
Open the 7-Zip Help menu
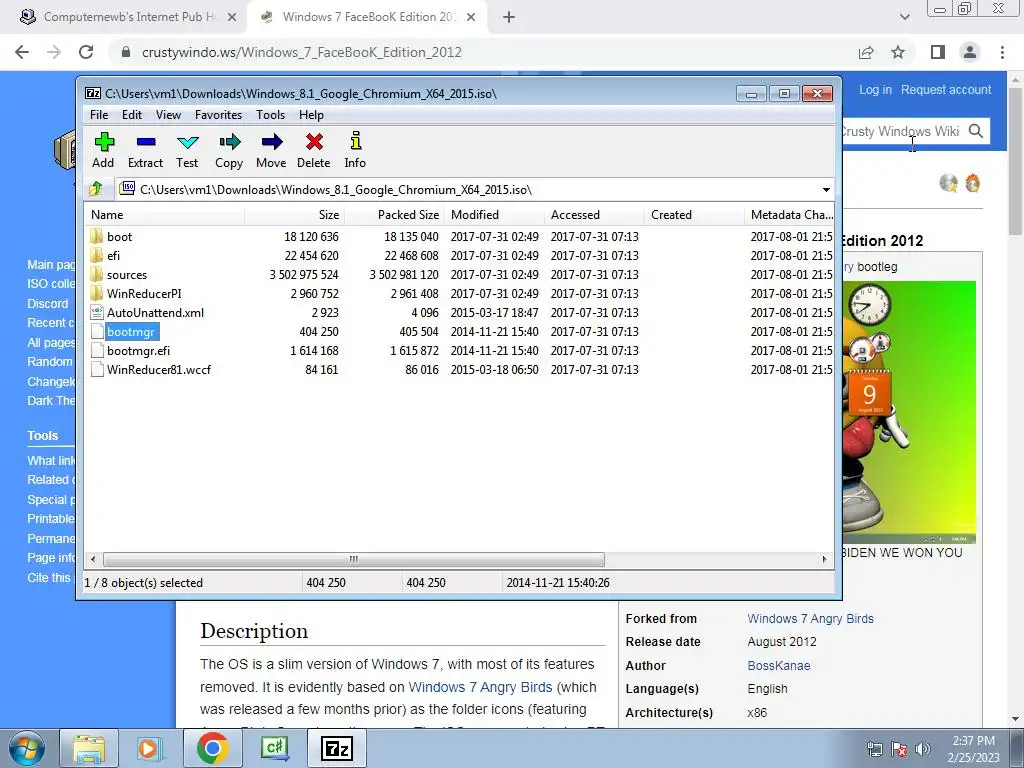(x=312, y=115)
